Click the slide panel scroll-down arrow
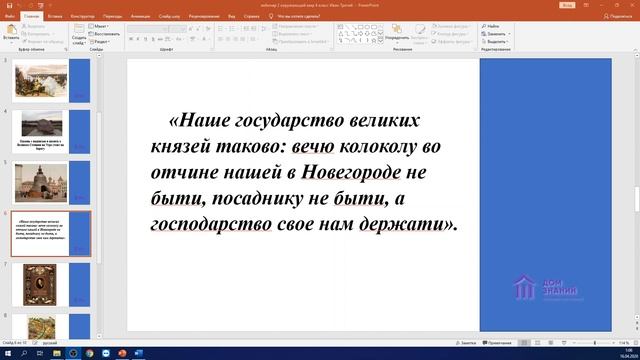Screen dimensions: 640x360 click(x=99, y=337)
